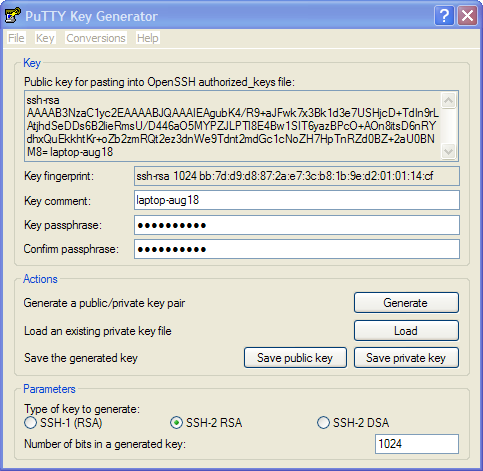
Task: Open the Conversions menu
Action: 96,38
